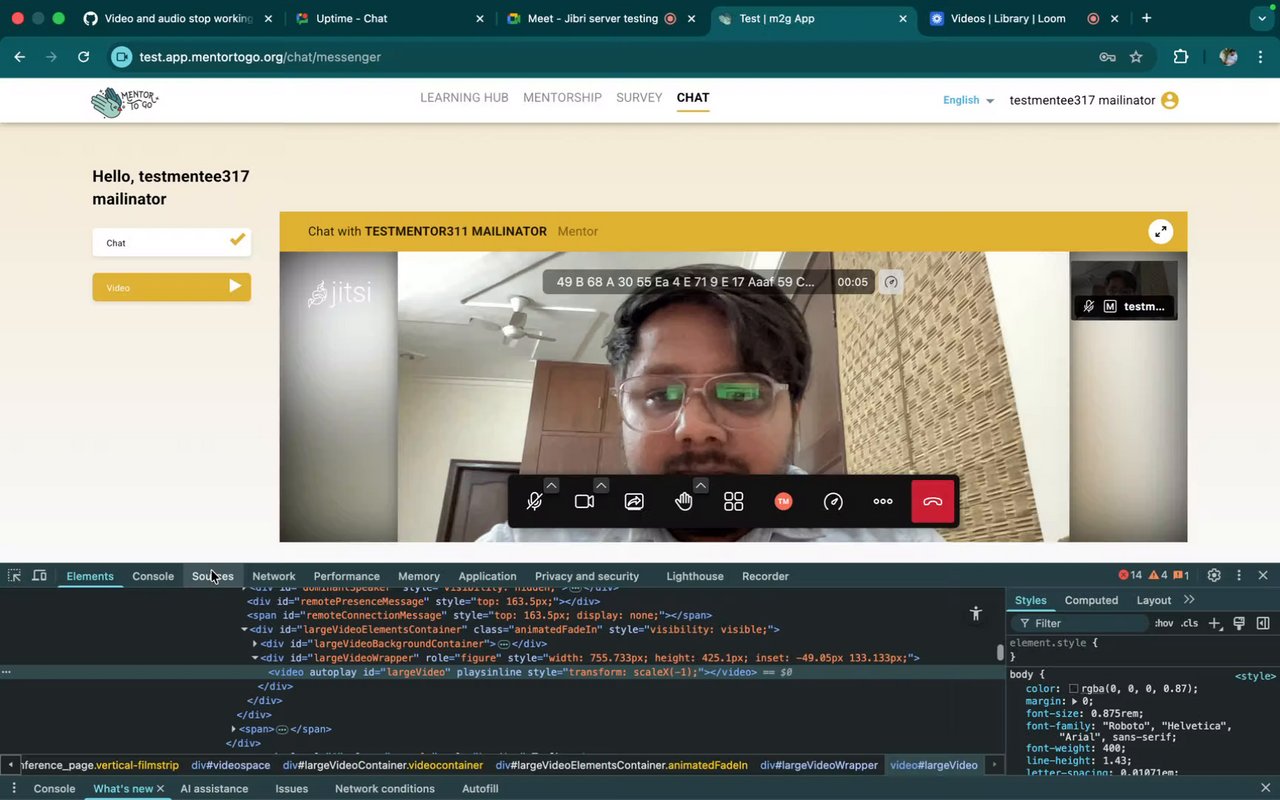Open video options arrow above camera
The height and width of the screenshot is (800, 1280).
point(601,485)
